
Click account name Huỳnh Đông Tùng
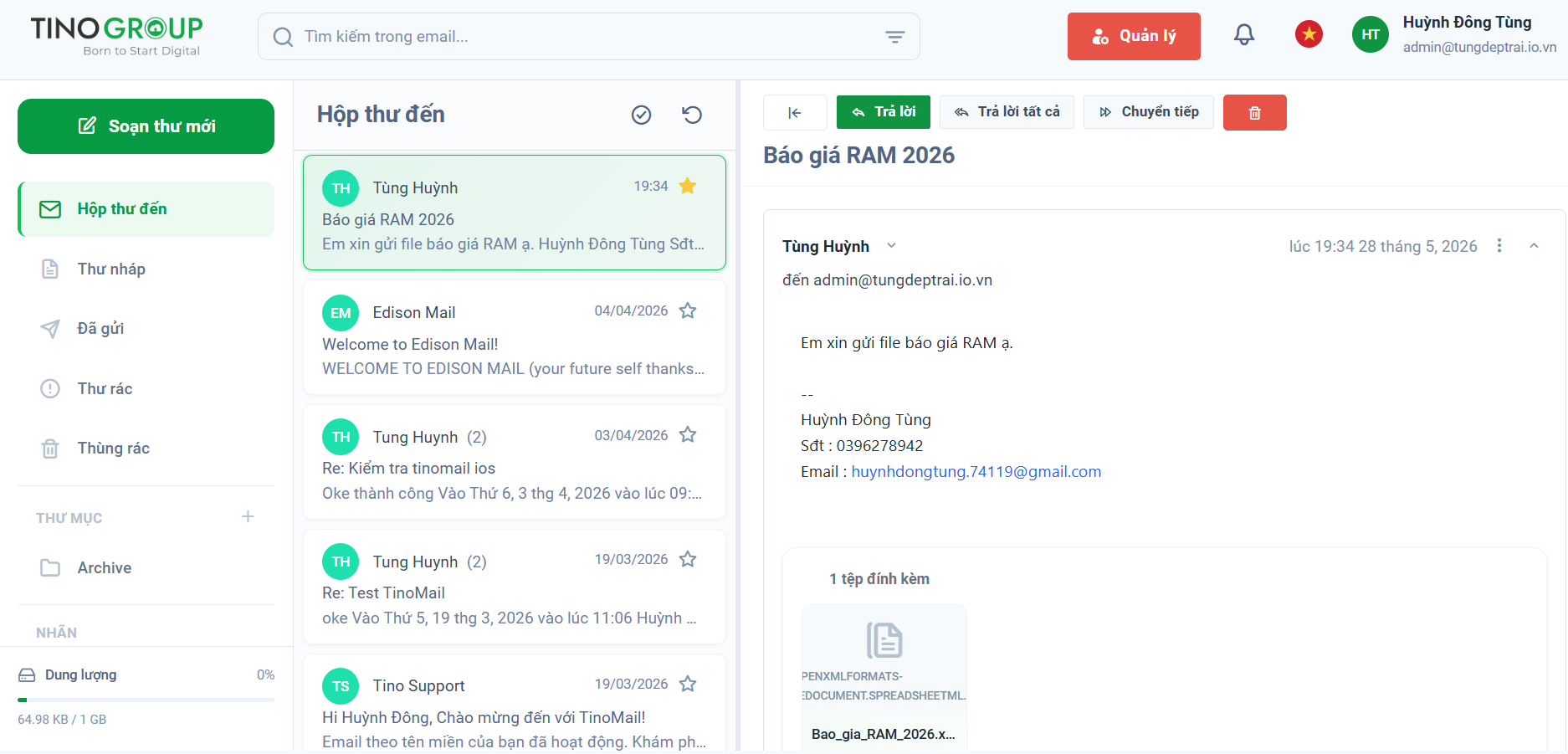point(1467,23)
